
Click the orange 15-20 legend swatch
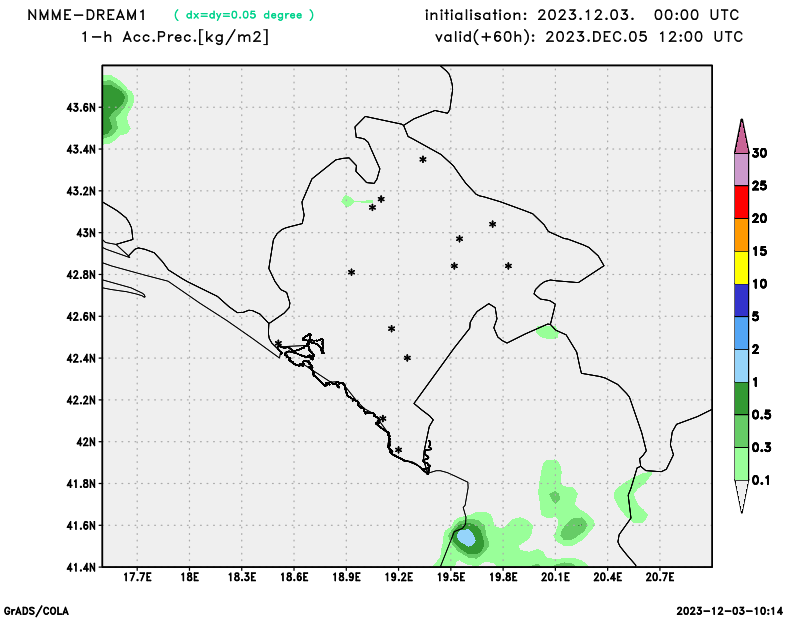(741, 235)
